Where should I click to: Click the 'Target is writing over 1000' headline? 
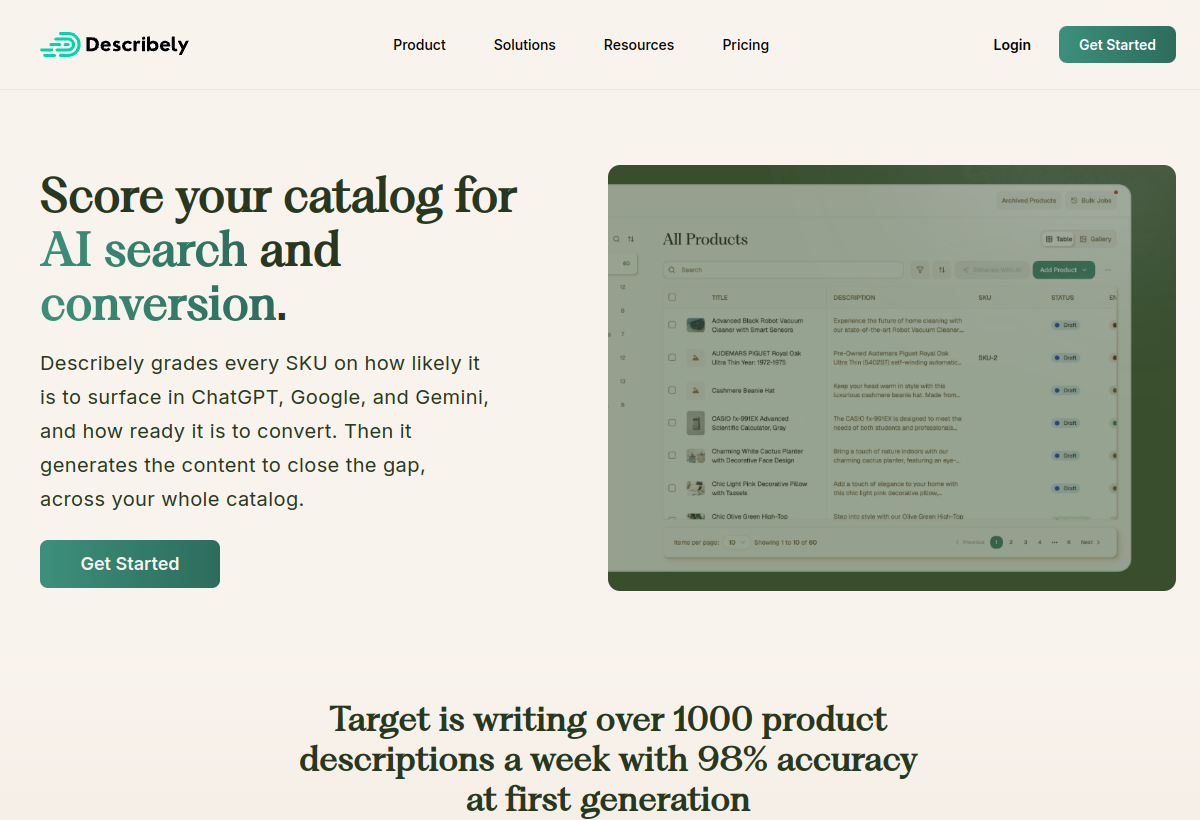tap(608, 760)
